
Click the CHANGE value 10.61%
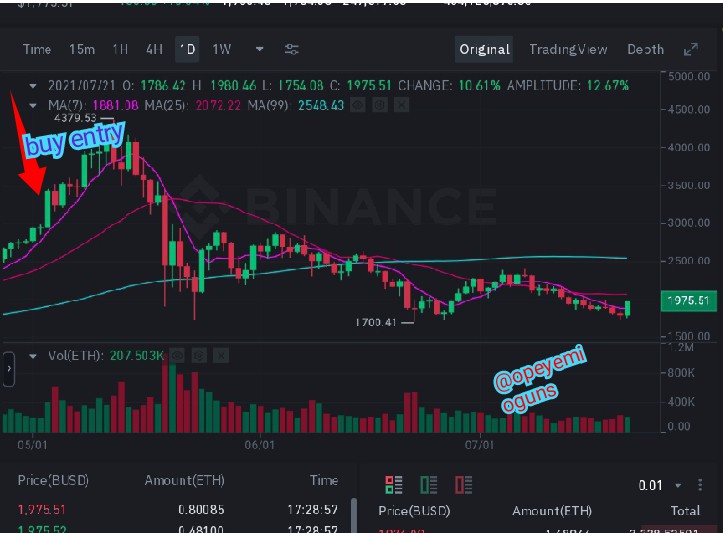click(x=480, y=86)
